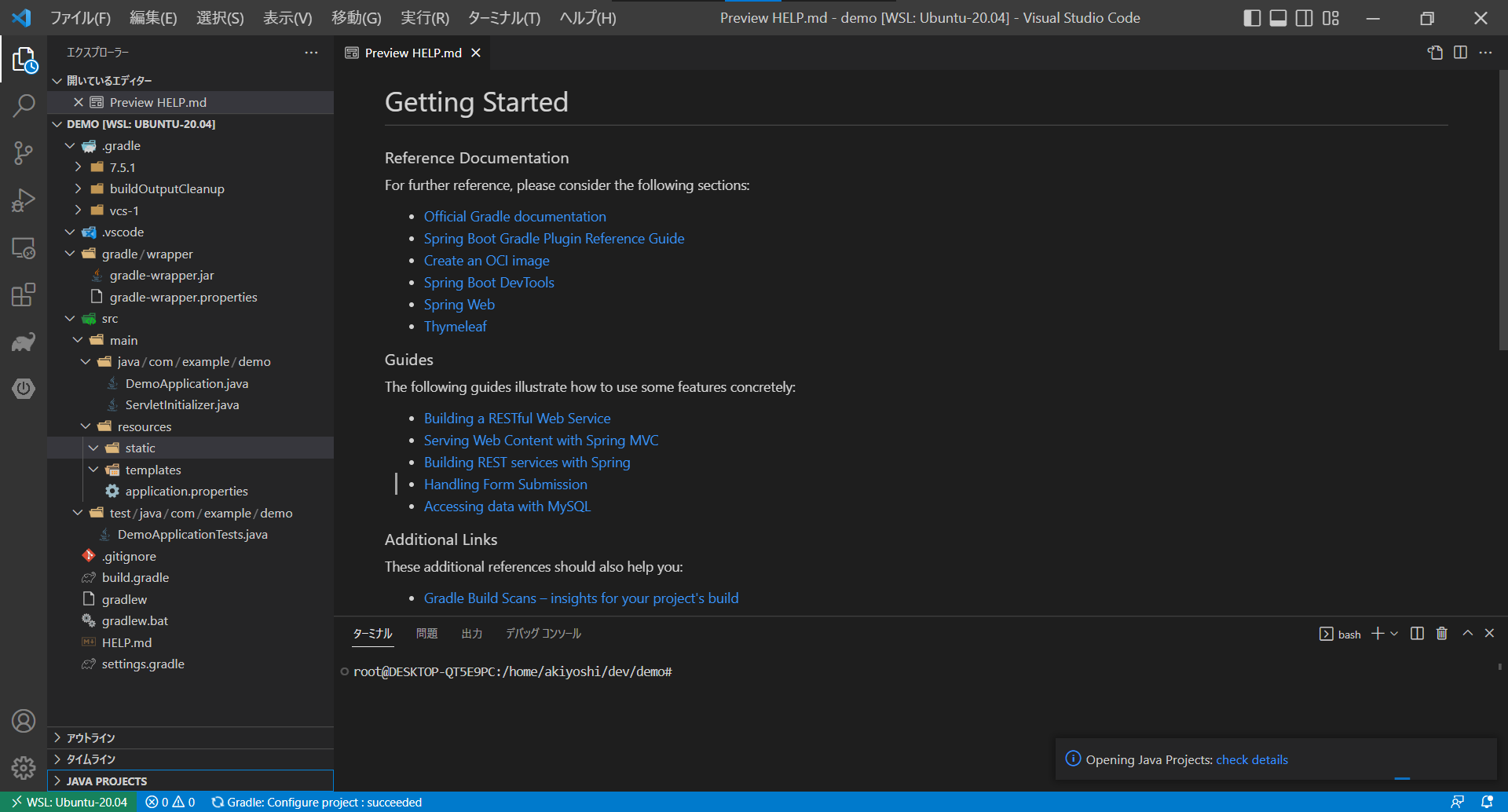Click the errors and warnings count indicator
Screen dimensions: 1508x812
coord(170,802)
